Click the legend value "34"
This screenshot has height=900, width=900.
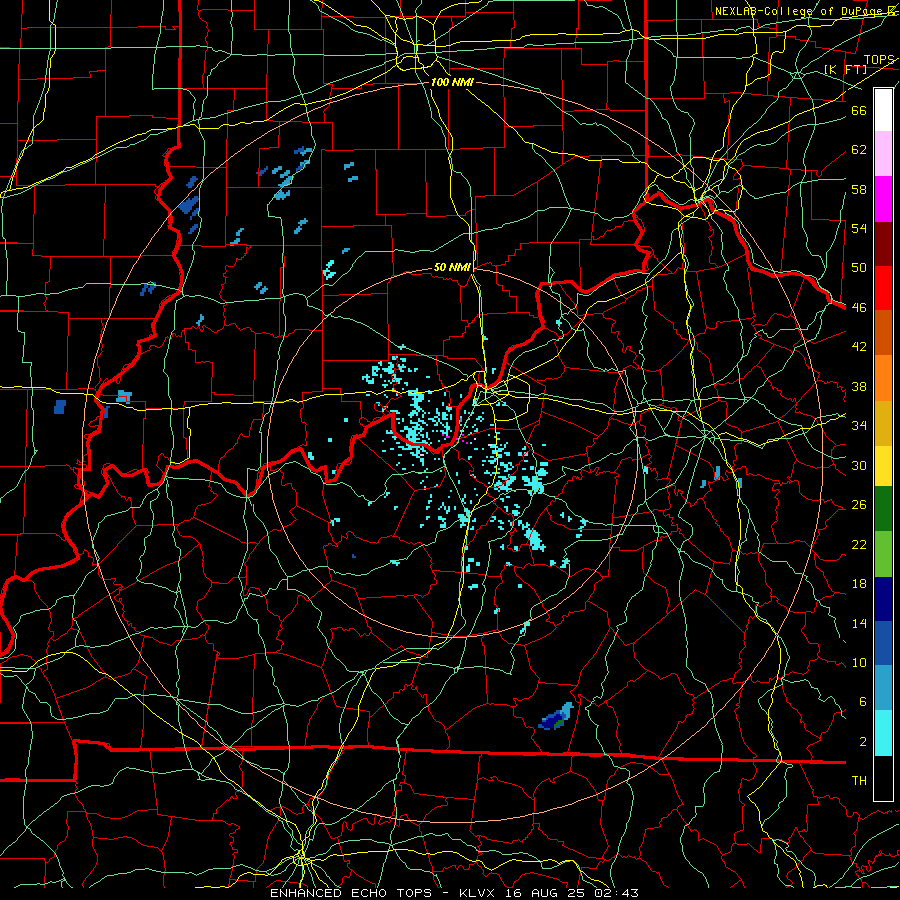tap(859, 426)
